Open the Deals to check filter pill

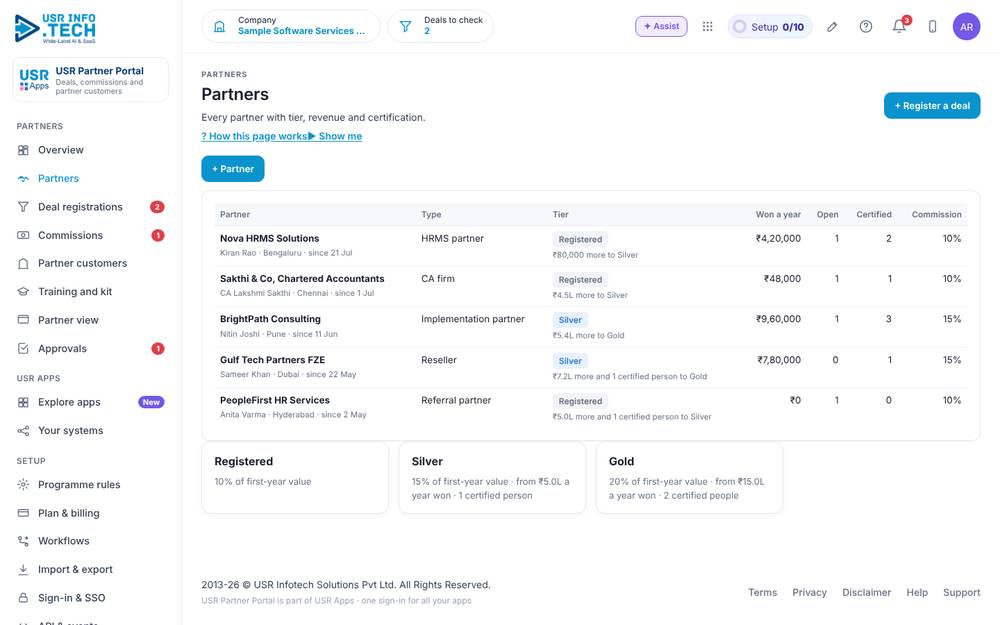[x=441, y=26]
